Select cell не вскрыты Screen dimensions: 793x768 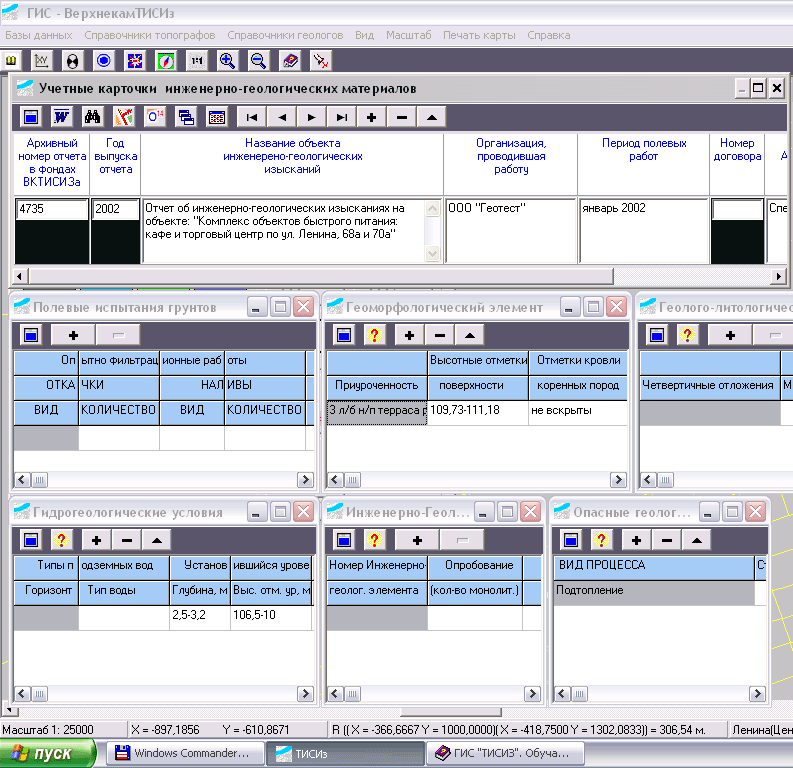(578, 413)
